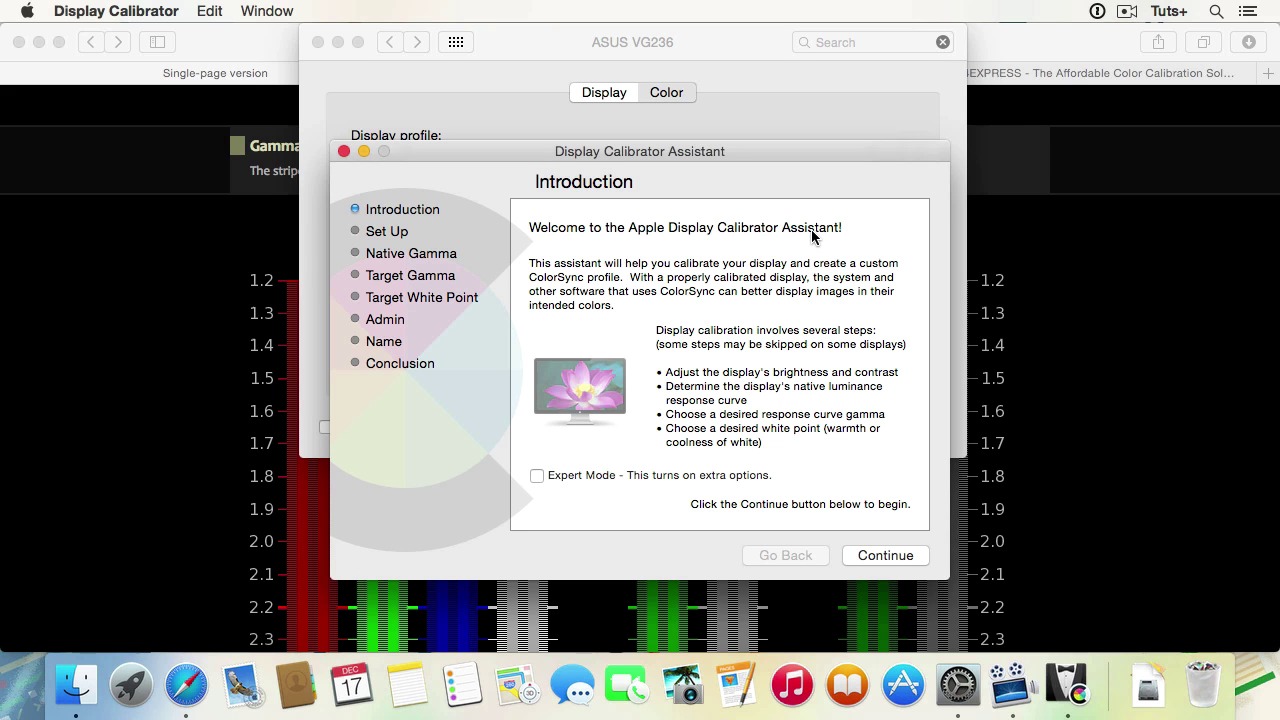Enable the Expert Mode checkbox

click(537, 476)
